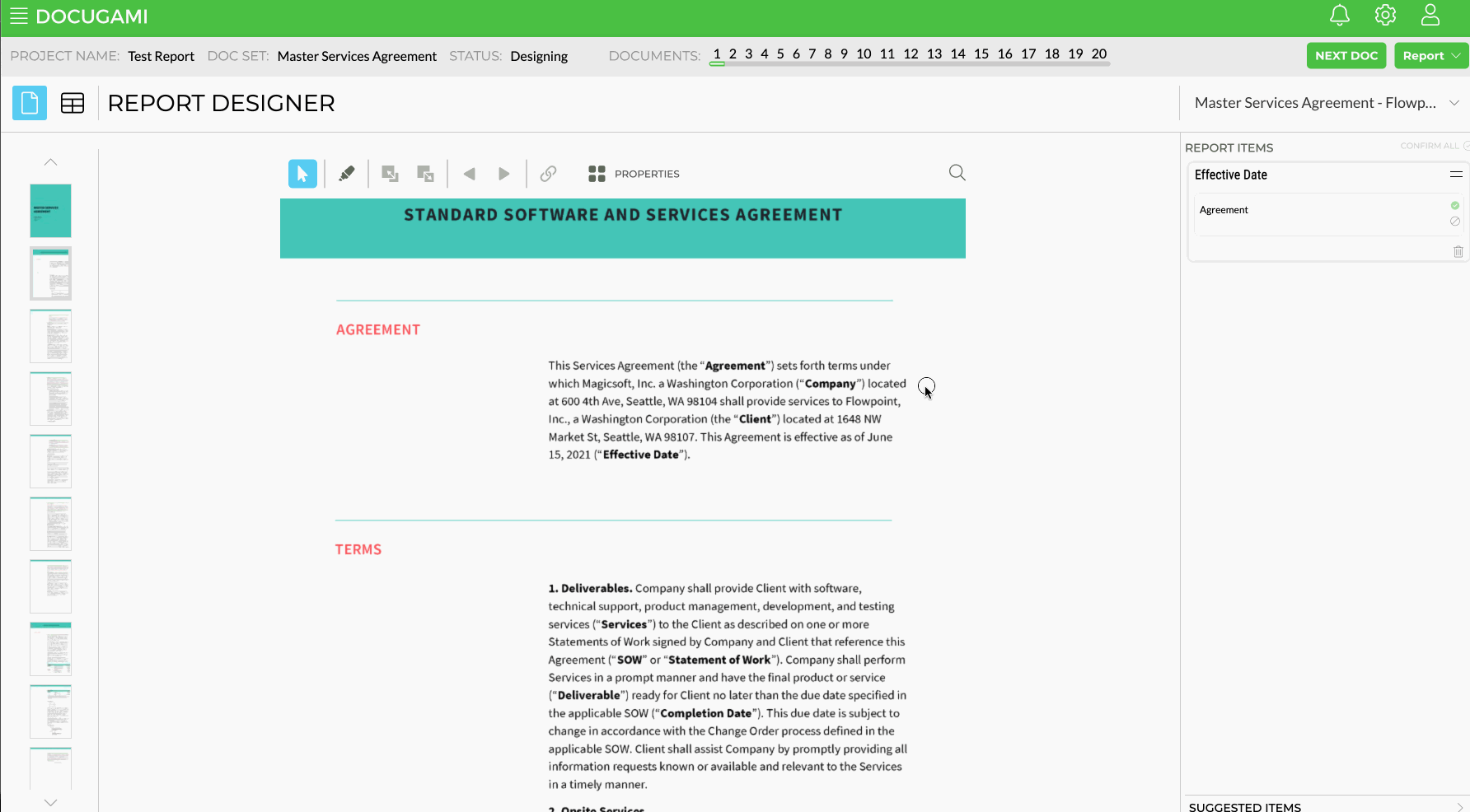The height and width of the screenshot is (812, 1470).
Task: Activate the highlighter annotation tool
Action: click(x=346, y=173)
